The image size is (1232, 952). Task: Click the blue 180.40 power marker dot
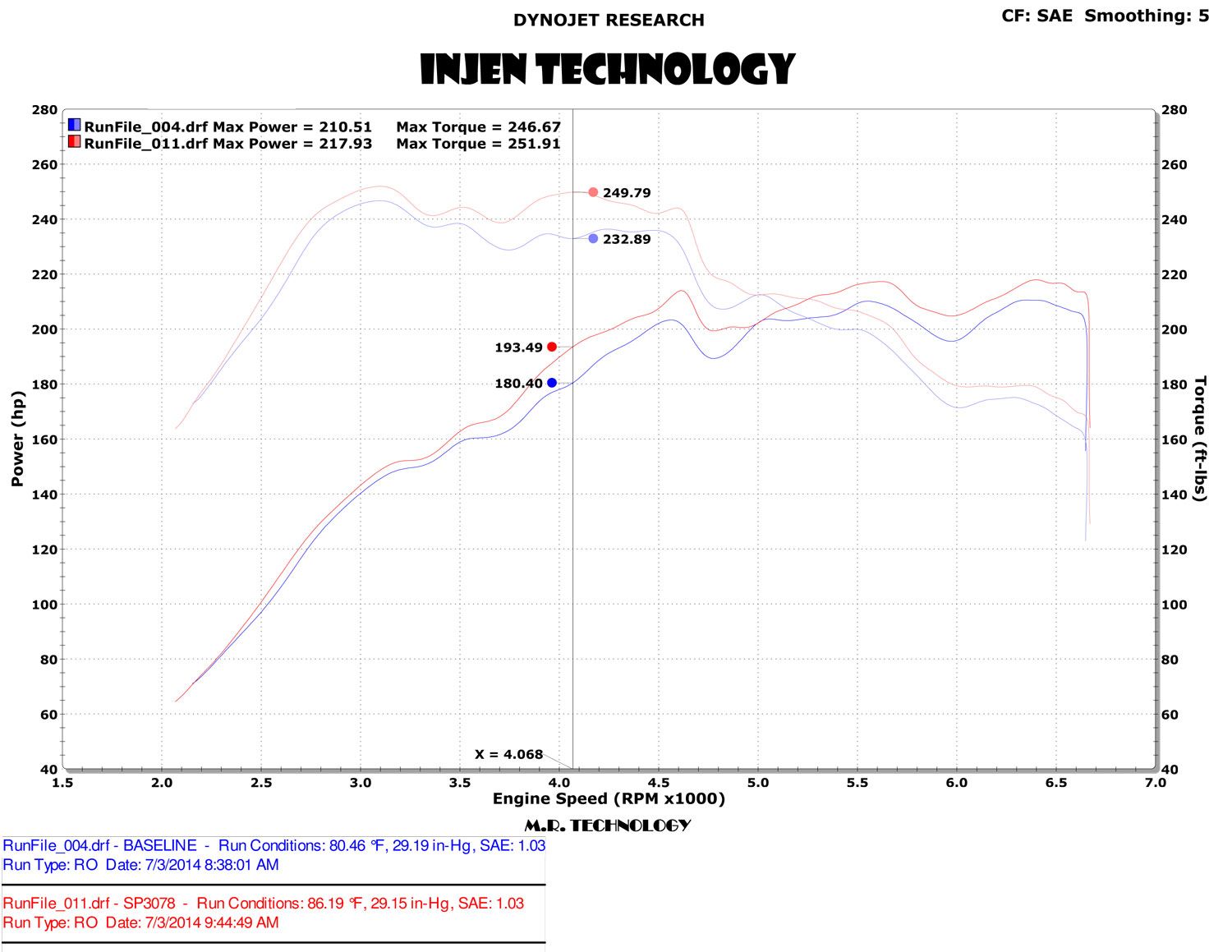coord(552,383)
